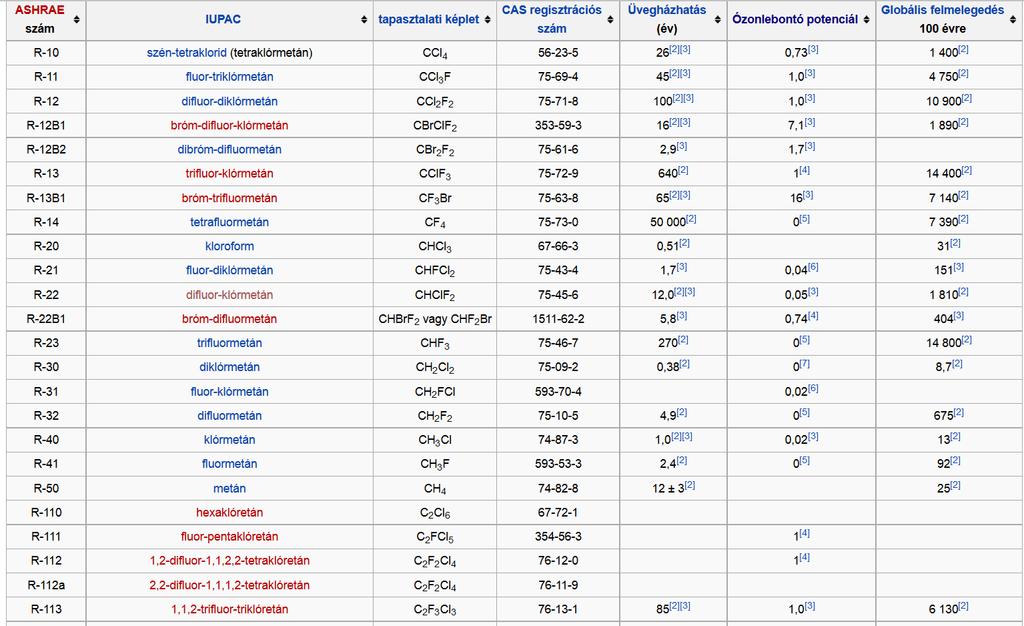Sort by CAS regisztrációs szám arrows
The height and width of the screenshot is (626, 1024).
click(610, 20)
